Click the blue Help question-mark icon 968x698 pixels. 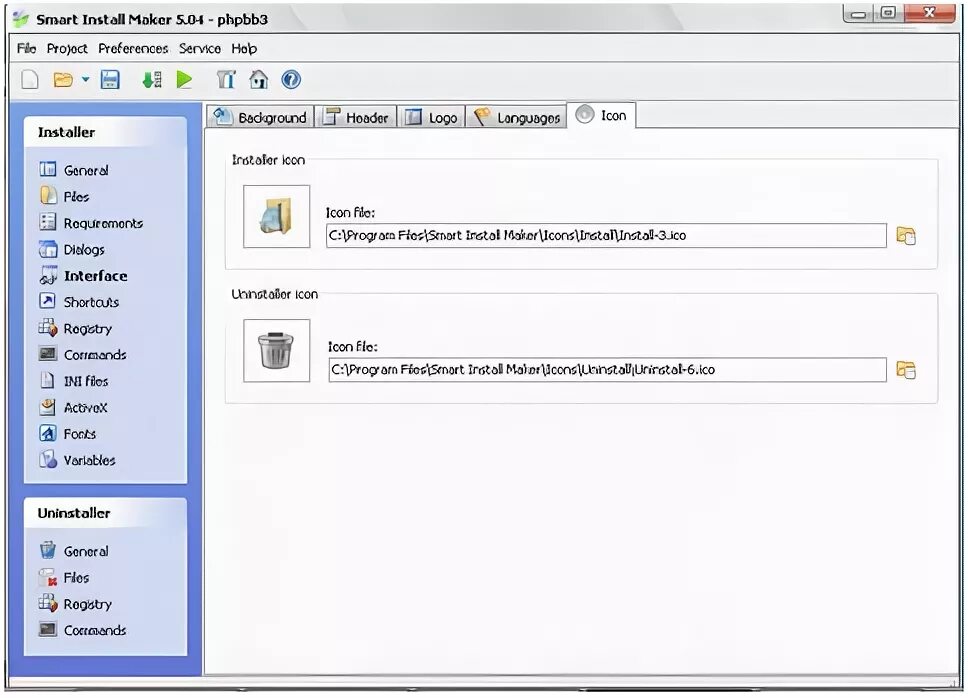pos(291,80)
